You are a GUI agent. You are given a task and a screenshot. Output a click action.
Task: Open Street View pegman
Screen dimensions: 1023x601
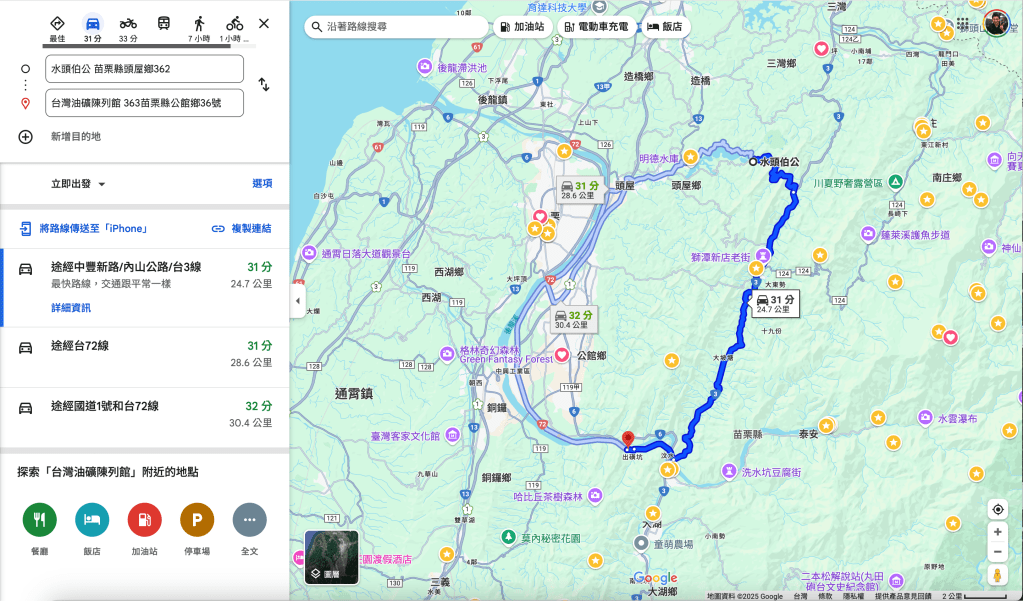click(x=997, y=575)
